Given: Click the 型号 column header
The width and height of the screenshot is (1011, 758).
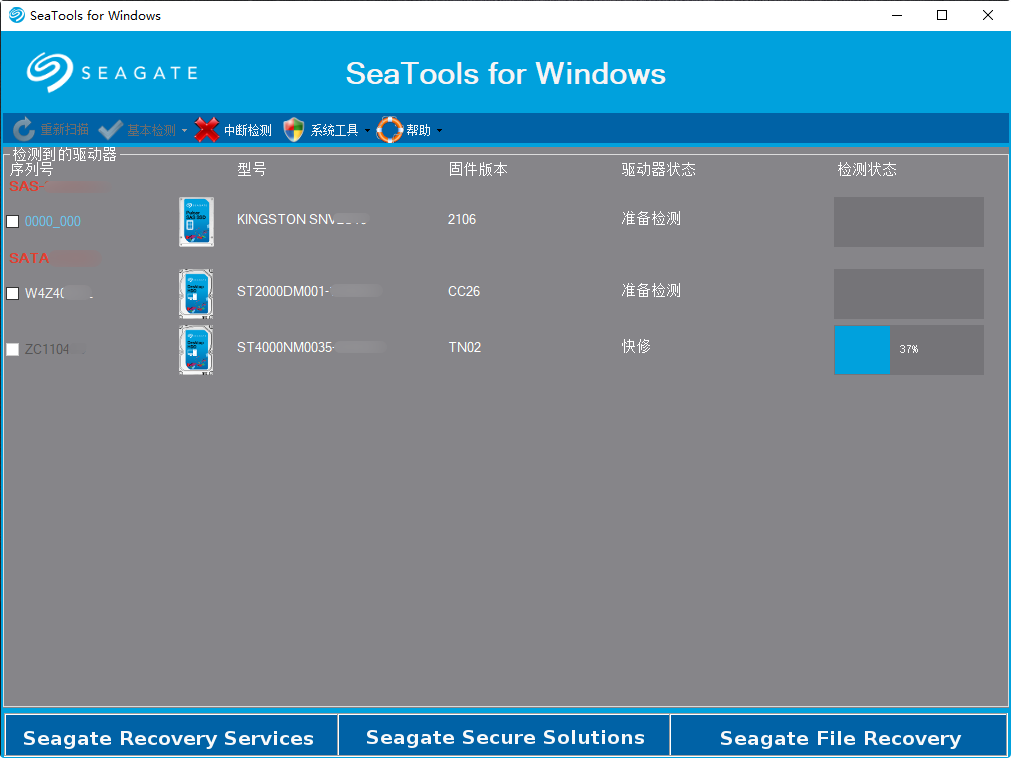Looking at the screenshot, I should pos(251,170).
